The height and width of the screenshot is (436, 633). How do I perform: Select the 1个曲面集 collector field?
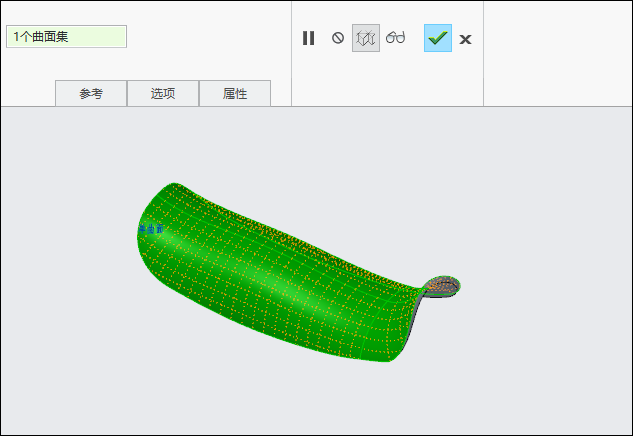click(x=67, y=37)
